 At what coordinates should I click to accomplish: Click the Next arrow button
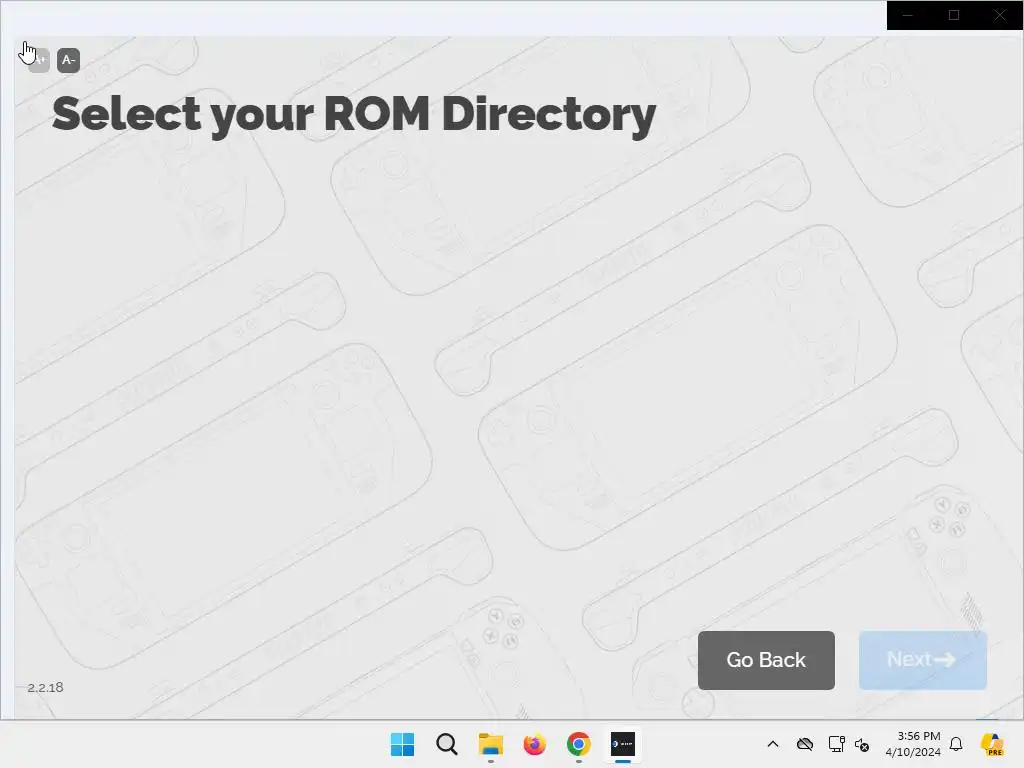tap(923, 660)
